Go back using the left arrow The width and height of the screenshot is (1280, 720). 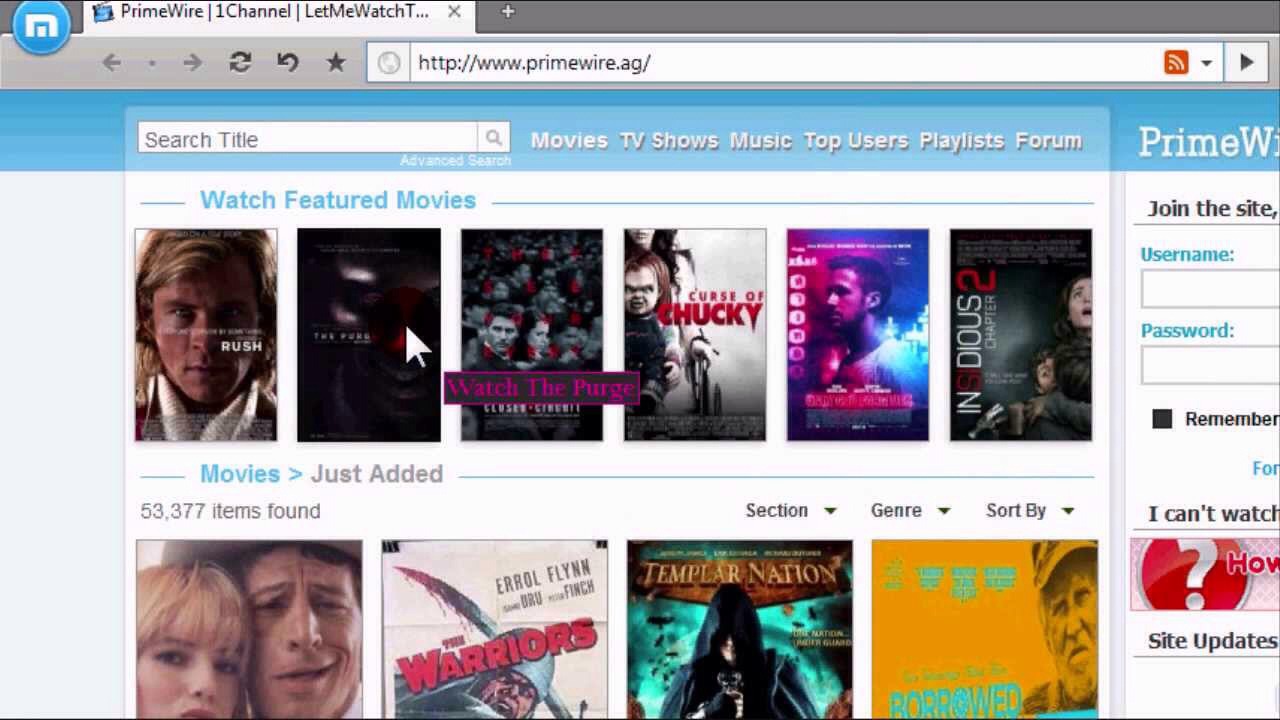click(x=111, y=63)
